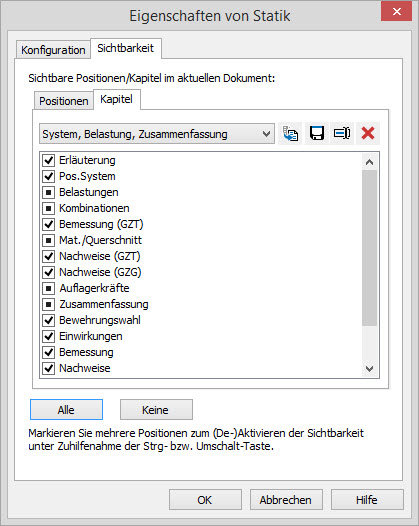The width and height of the screenshot is (419, 526).
Task: Save the chapter preset with floppy icon
Action: coord(316,134)
